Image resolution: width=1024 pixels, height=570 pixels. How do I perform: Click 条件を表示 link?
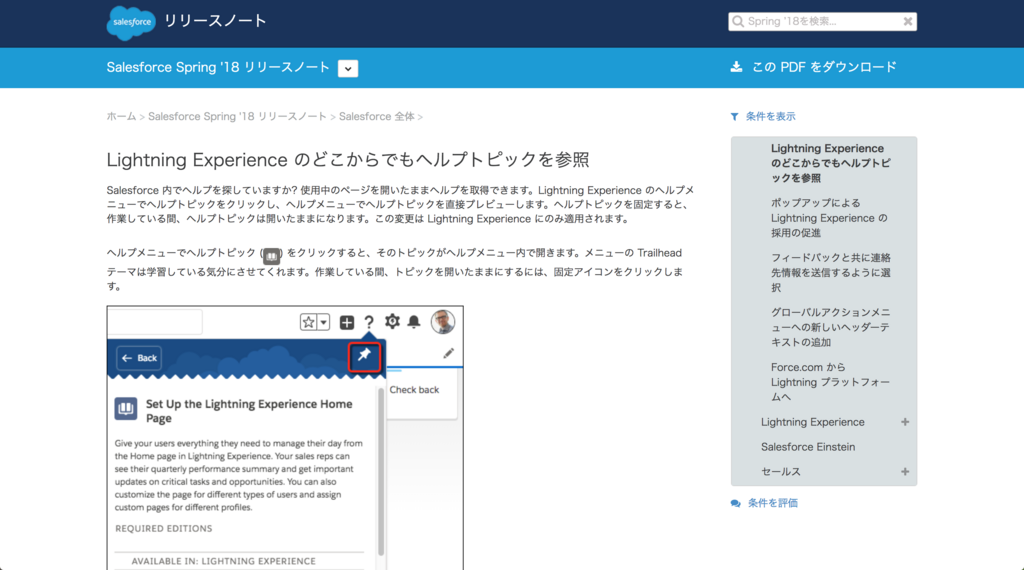pyautogui.click(x=771, y=116)
